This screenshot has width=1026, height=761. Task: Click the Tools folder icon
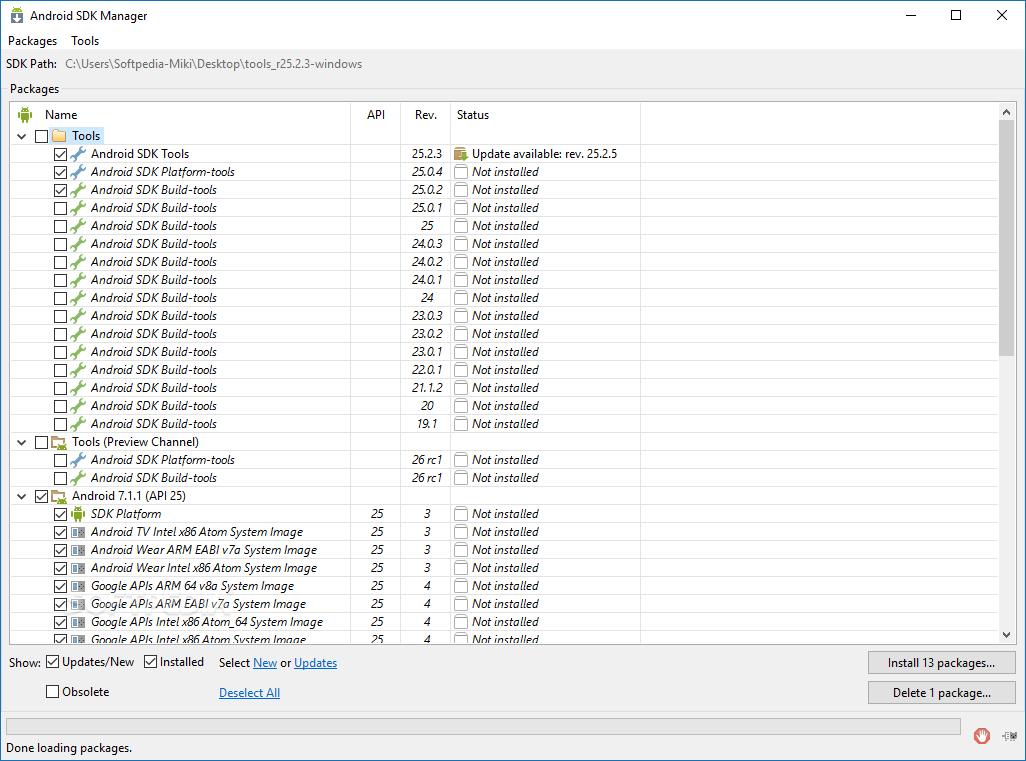(x=60, y=136)
